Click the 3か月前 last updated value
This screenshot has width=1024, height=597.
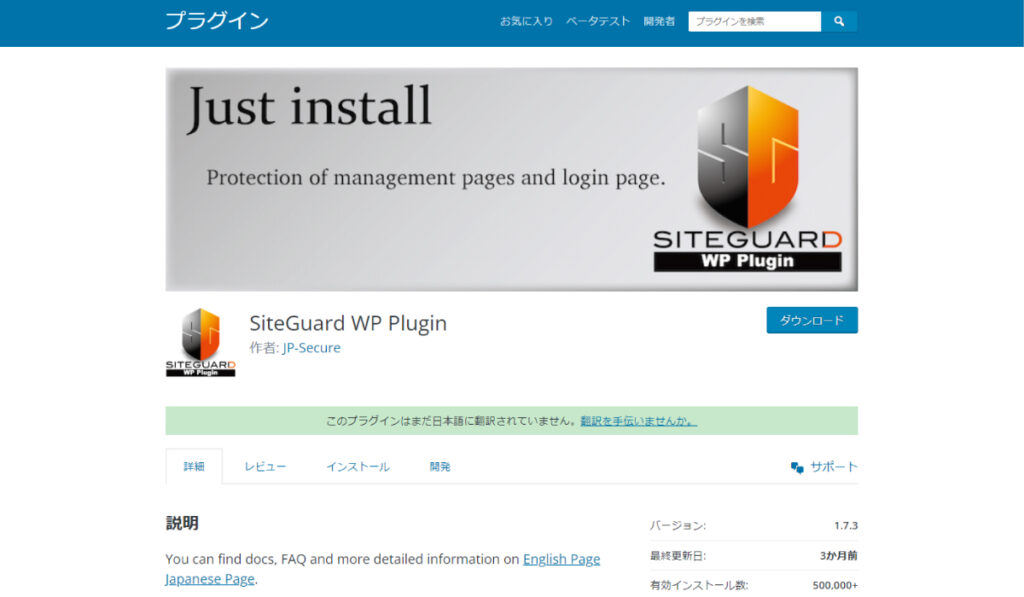pos(839,556)
